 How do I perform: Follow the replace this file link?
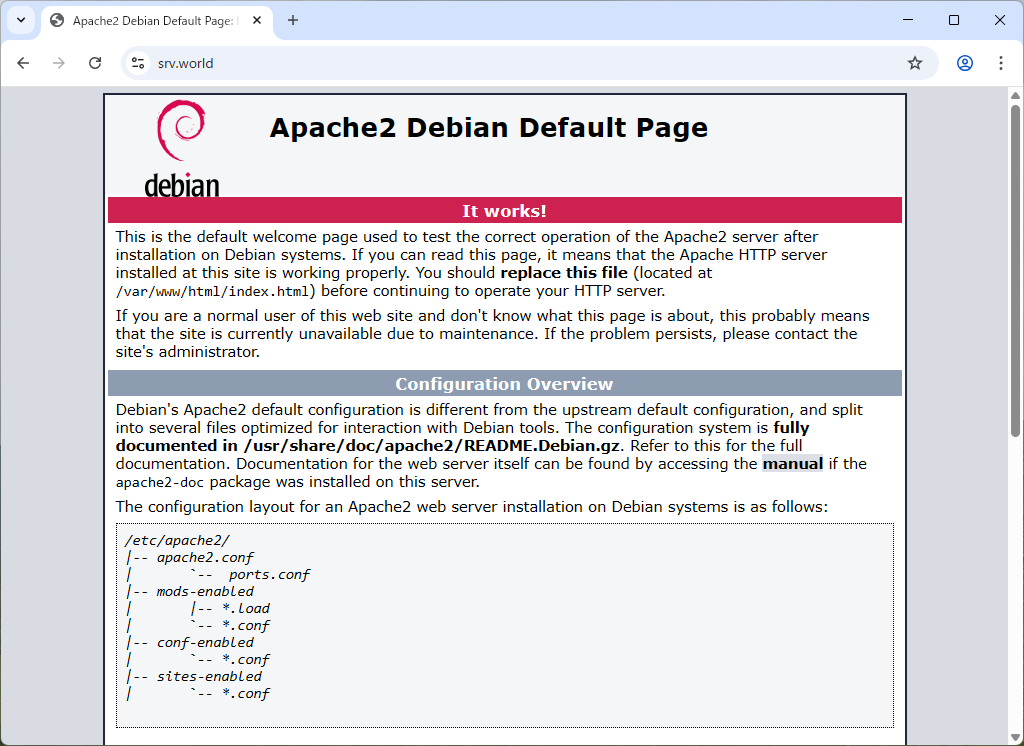point(563,272)
